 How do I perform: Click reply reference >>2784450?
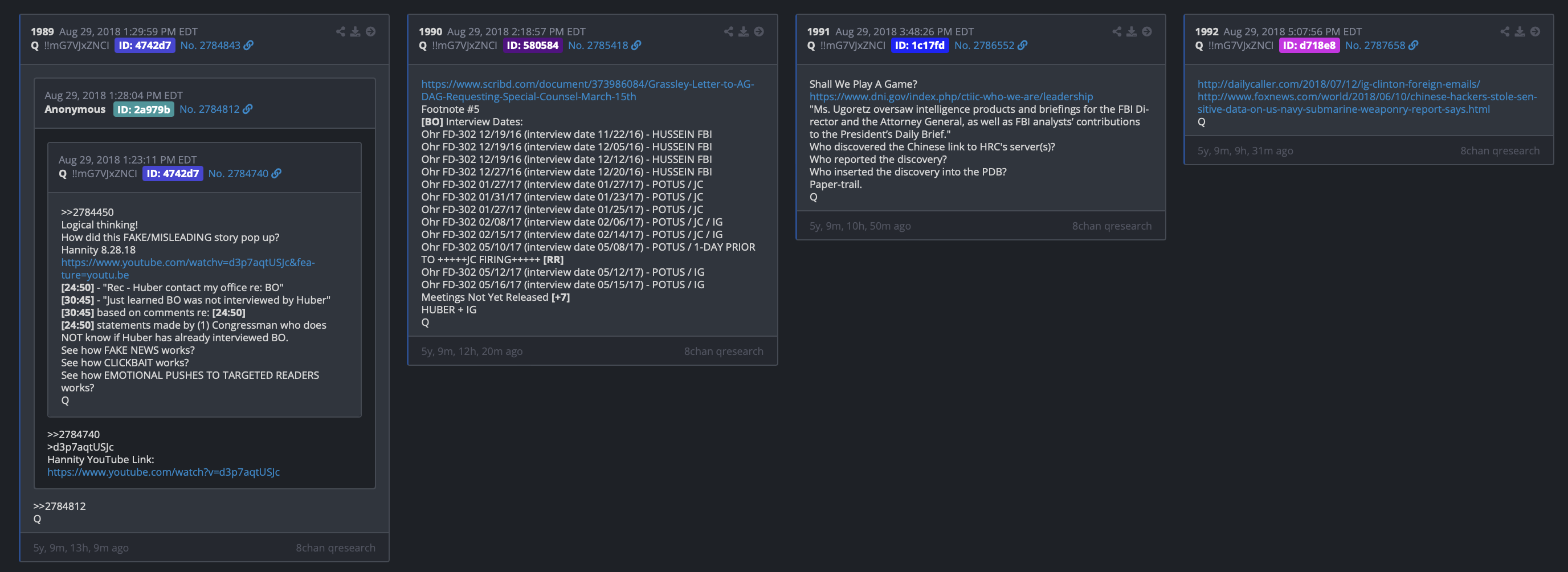coord(87,212)
